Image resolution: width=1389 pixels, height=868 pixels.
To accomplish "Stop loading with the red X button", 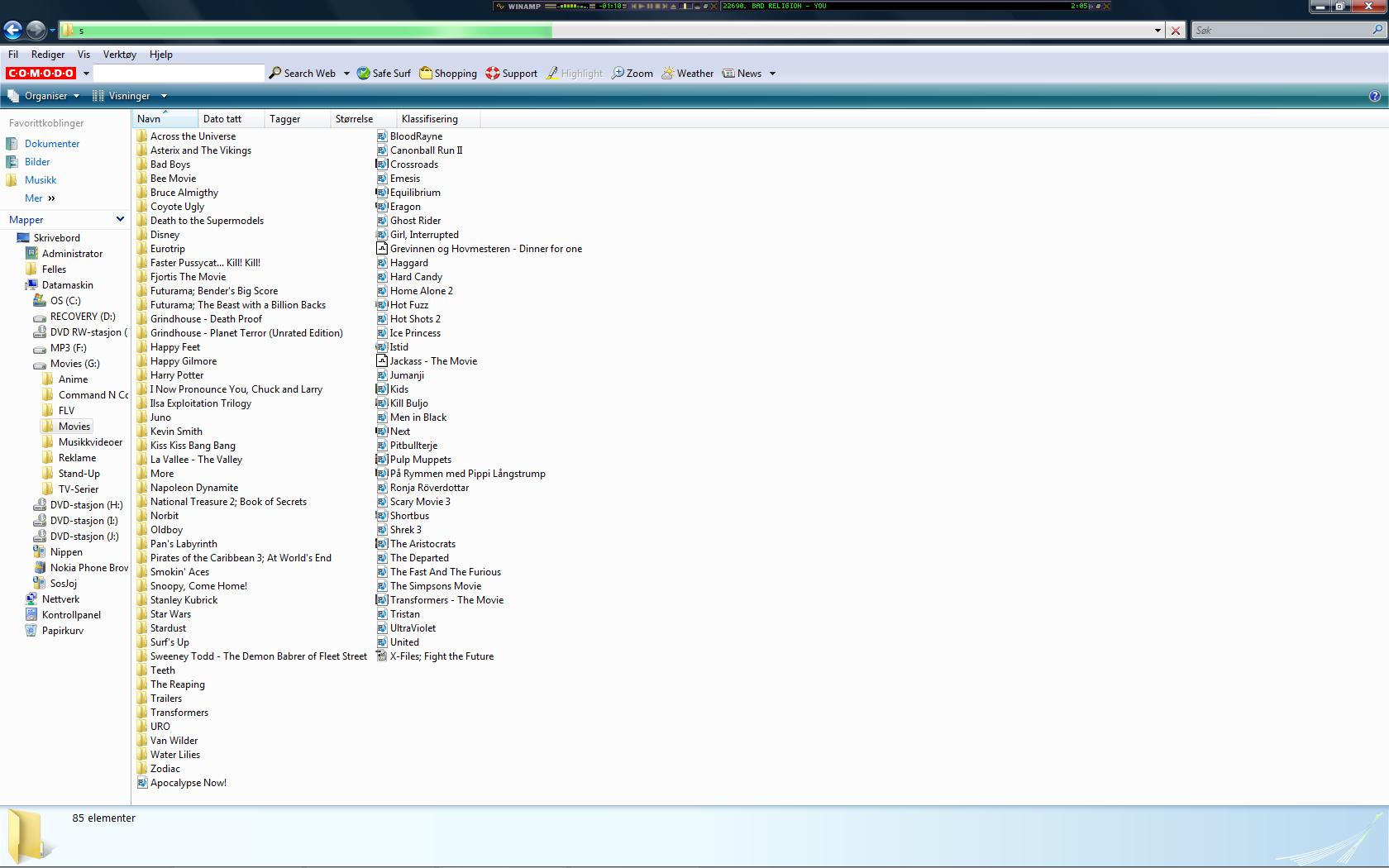I will click(1176, 31).
